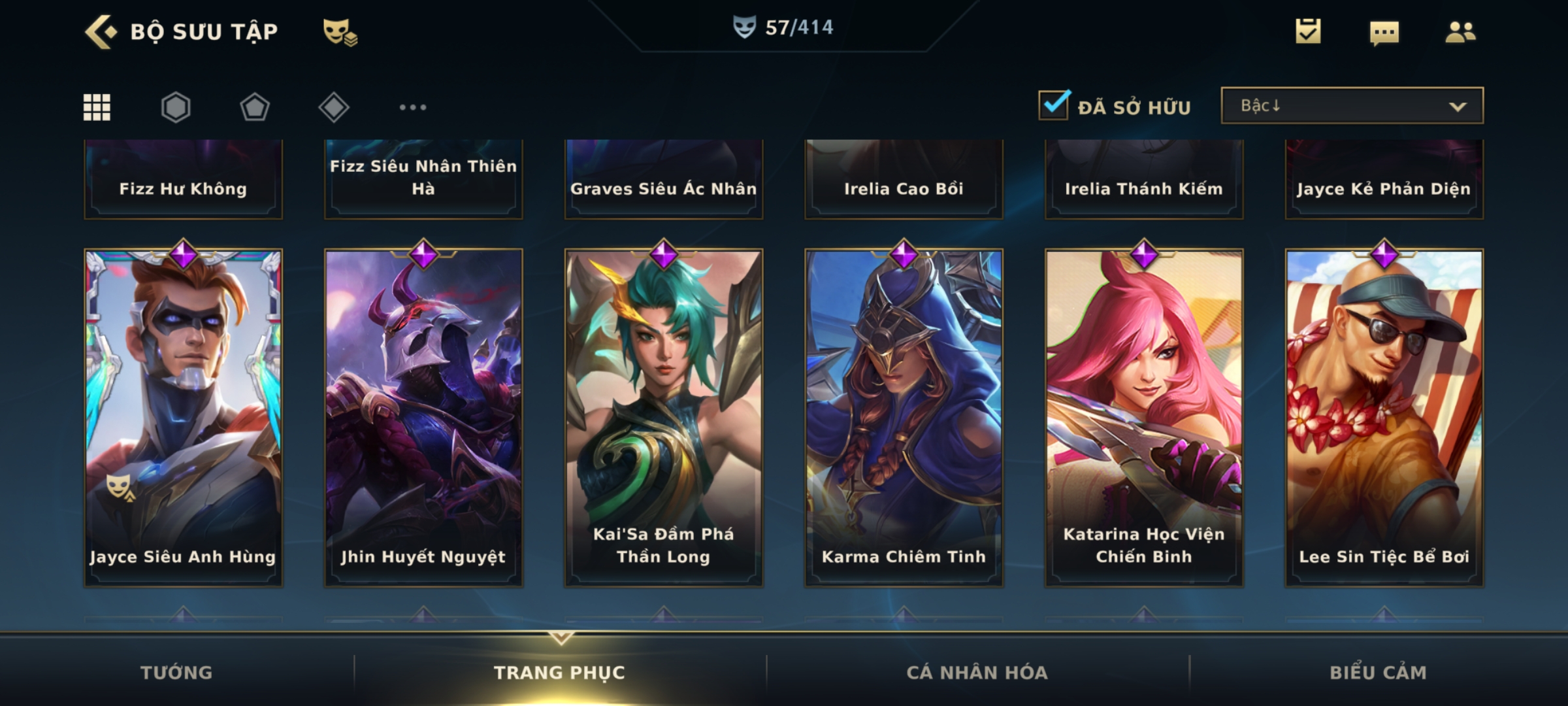This screenshot has width=1568, height=706.
Task: Open the Biểu Cảm tab
Action: click(x=1378, y=673)
